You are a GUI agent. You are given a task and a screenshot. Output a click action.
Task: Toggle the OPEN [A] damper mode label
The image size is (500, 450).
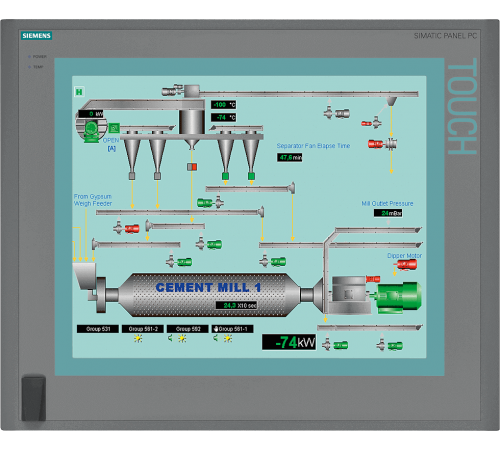111,144
